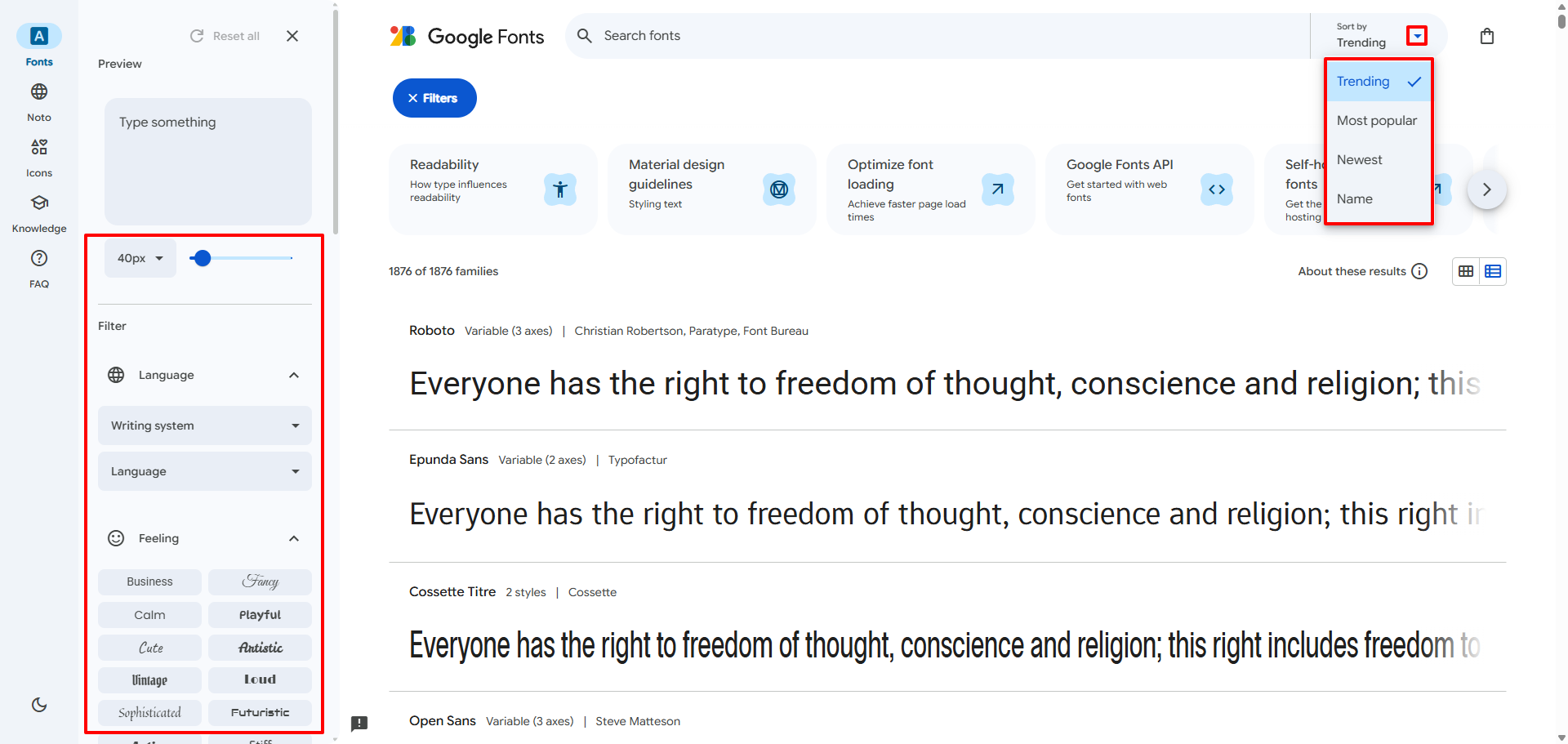
Task: Open the Writing system dropdown
Action: coord(204,425)
